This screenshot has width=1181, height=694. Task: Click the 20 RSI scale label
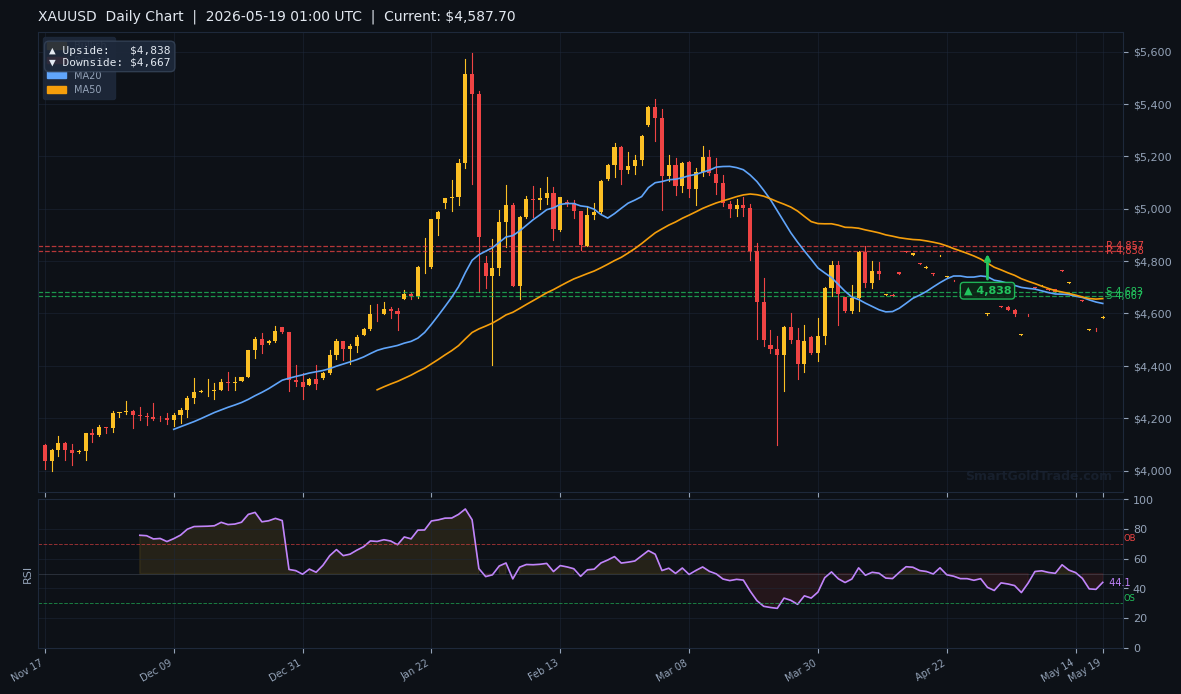pyautogui.click(x=1140, y=619)
